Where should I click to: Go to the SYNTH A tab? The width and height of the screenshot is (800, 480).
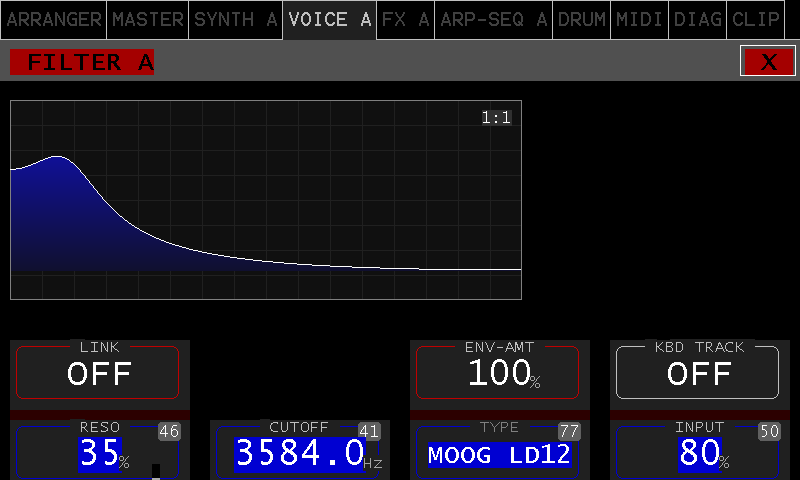click(x=235, y=20)
